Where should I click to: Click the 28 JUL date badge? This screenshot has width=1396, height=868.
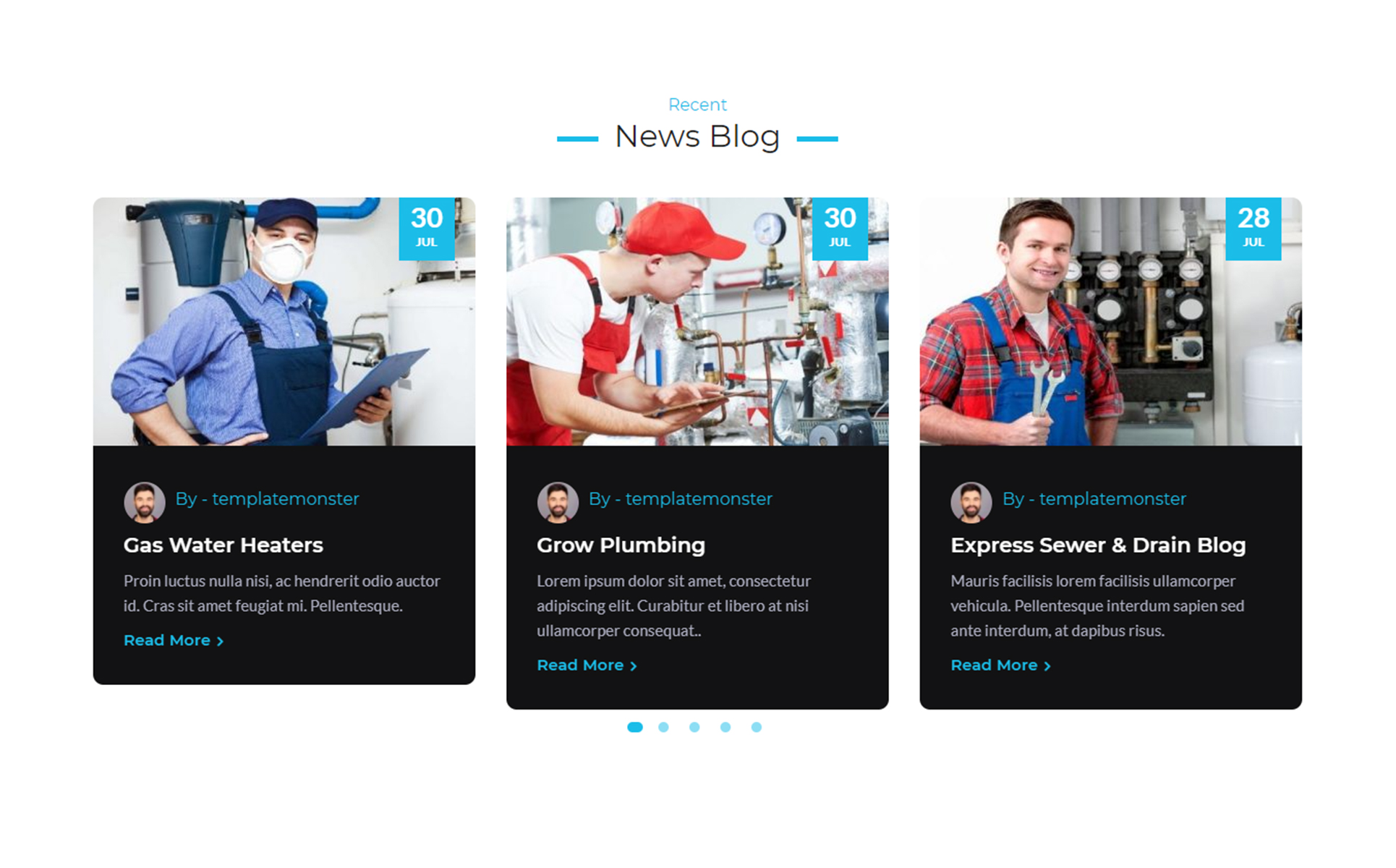click(x=1253, y=228)
